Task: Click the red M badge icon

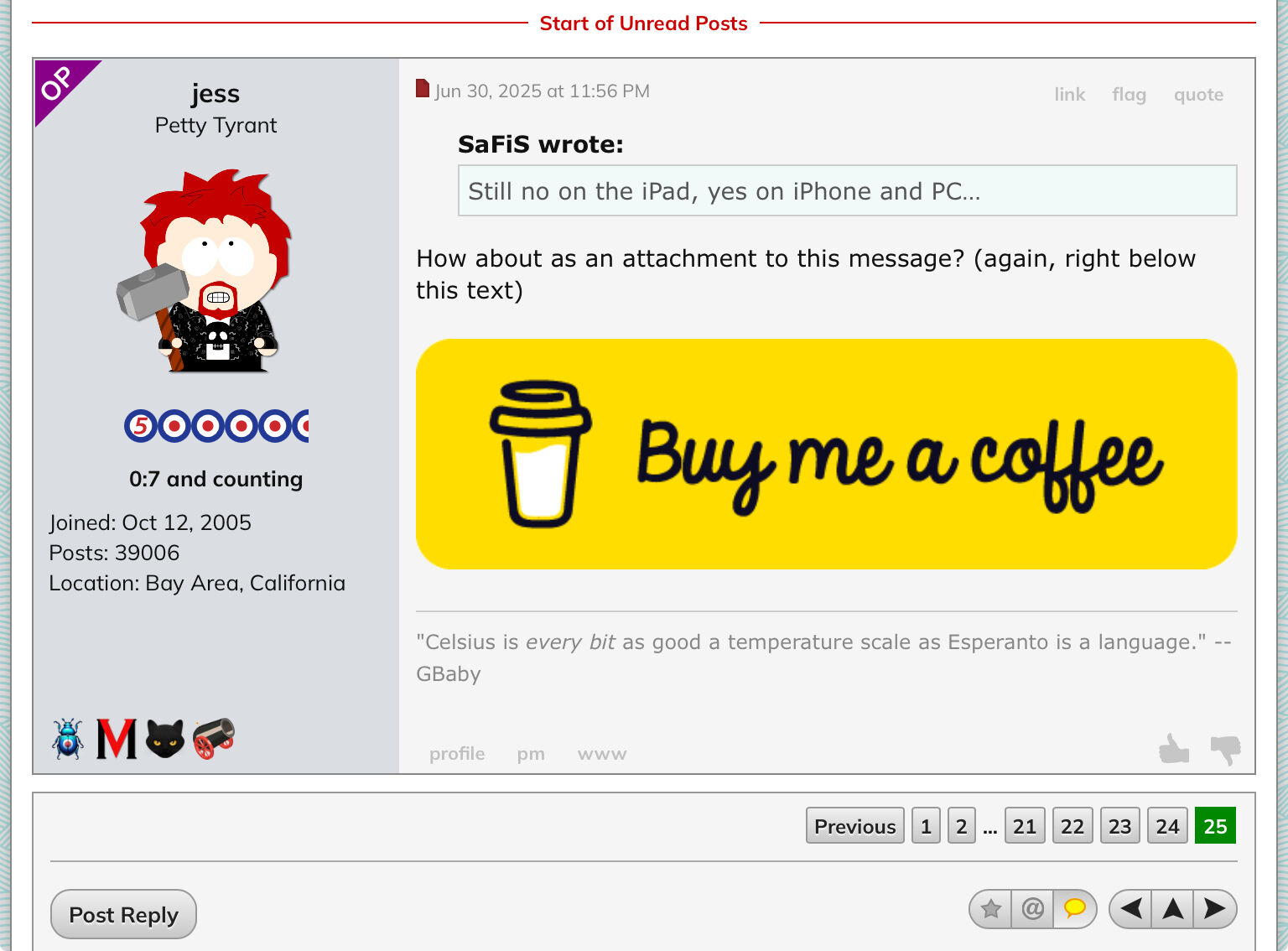Action: pos(116,739)
